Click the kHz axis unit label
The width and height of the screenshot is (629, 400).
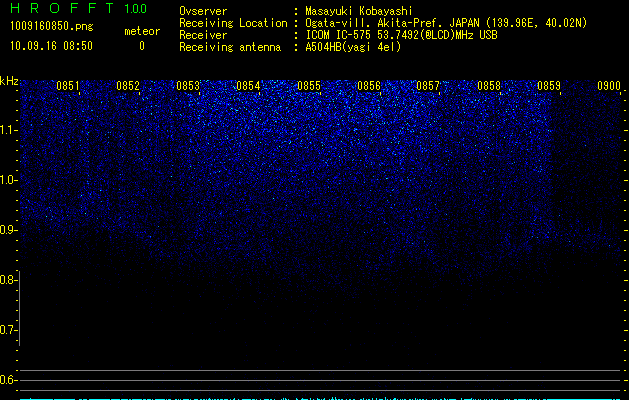tap(9, 81)
